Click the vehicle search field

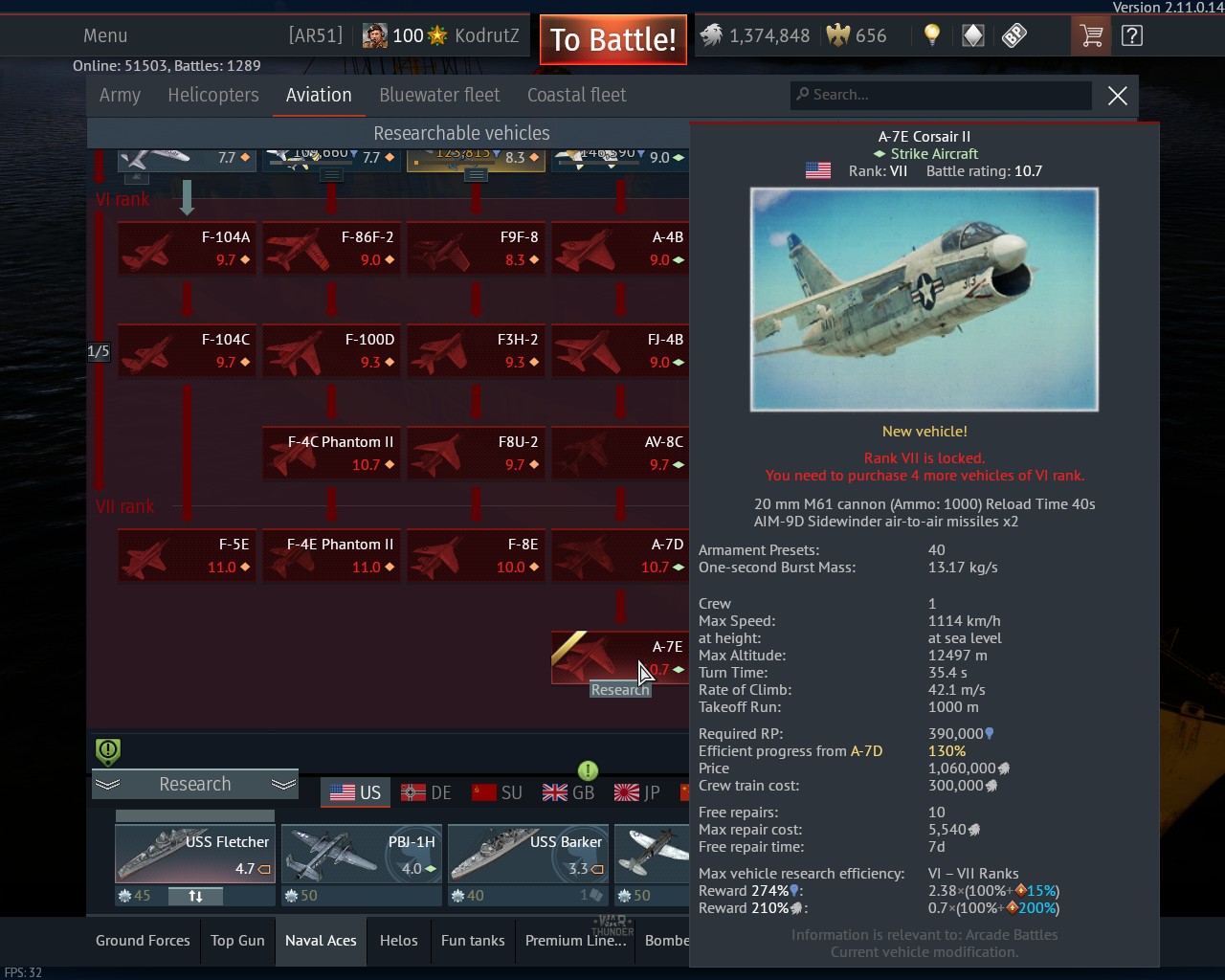coord(942,95)
